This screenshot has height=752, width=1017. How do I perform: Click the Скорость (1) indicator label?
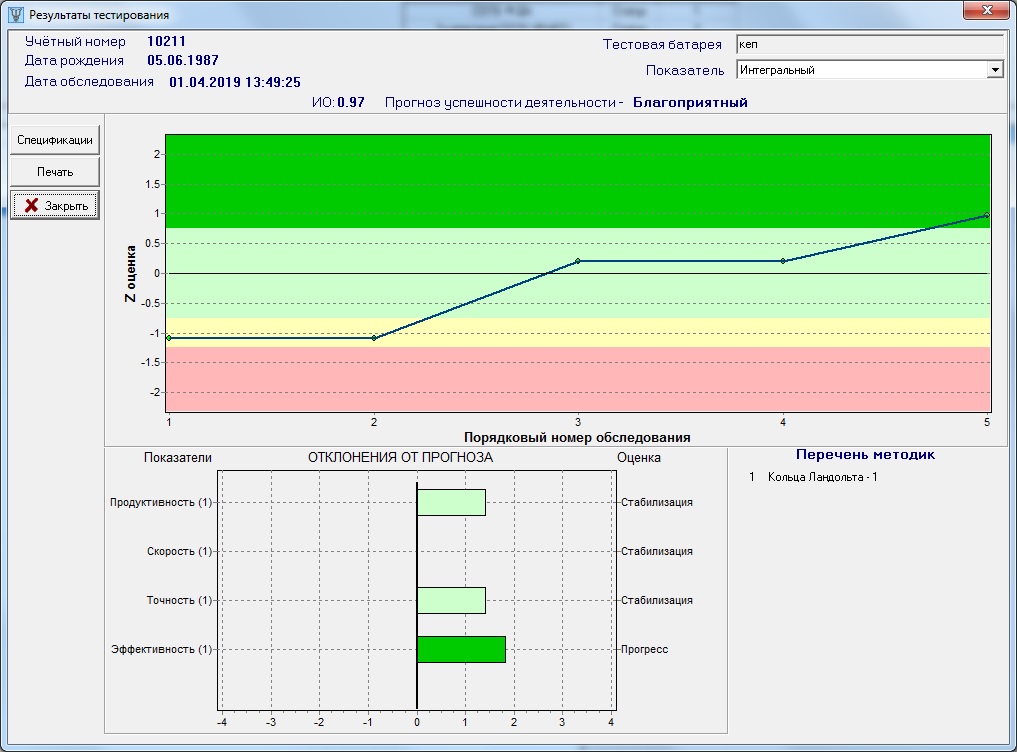pyautogui.click(x=179, y=551)
